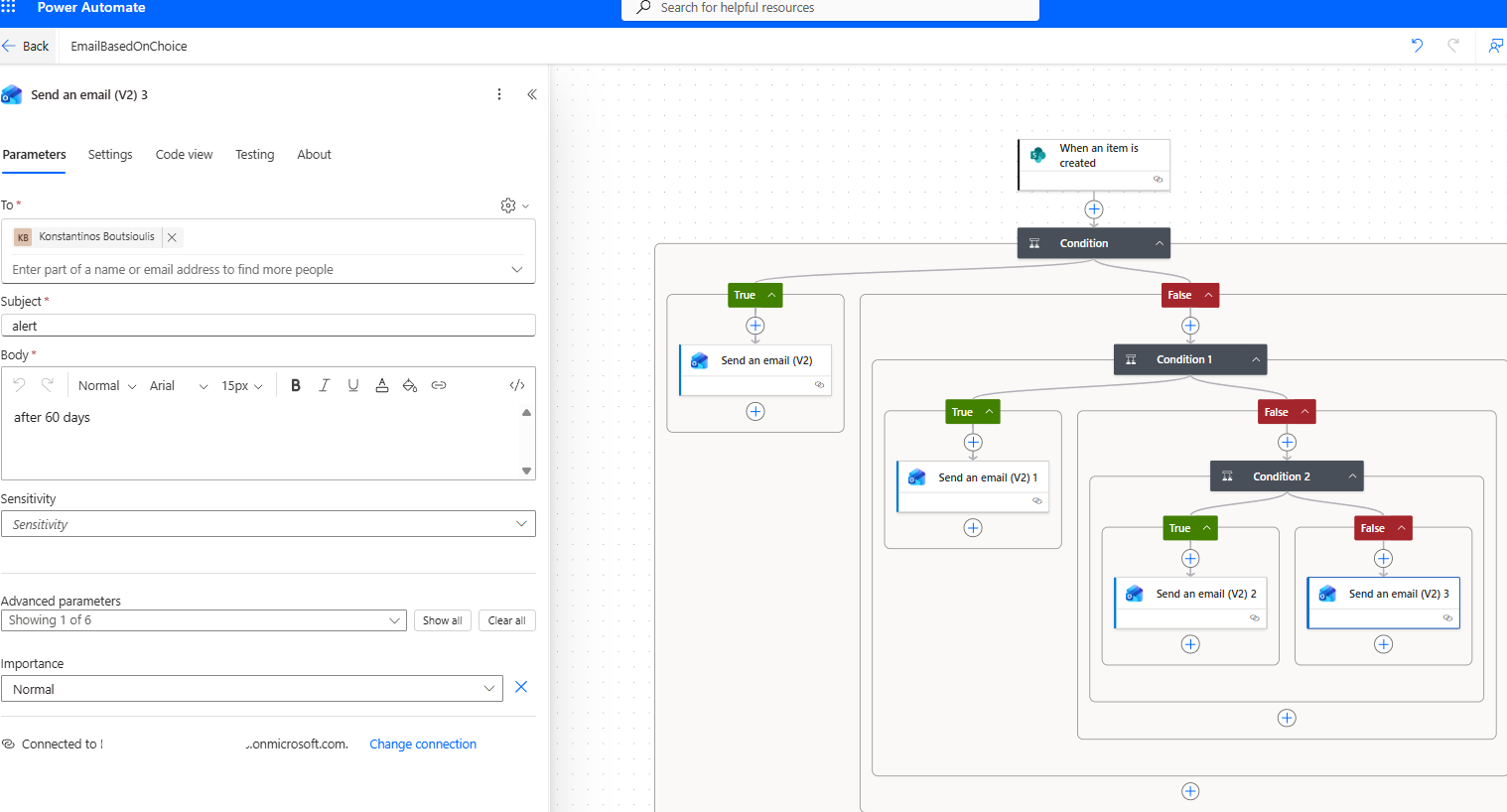Screen dimensions: 1507x812
Task: Remove the Importance parameter
Action: pos(521,687)
